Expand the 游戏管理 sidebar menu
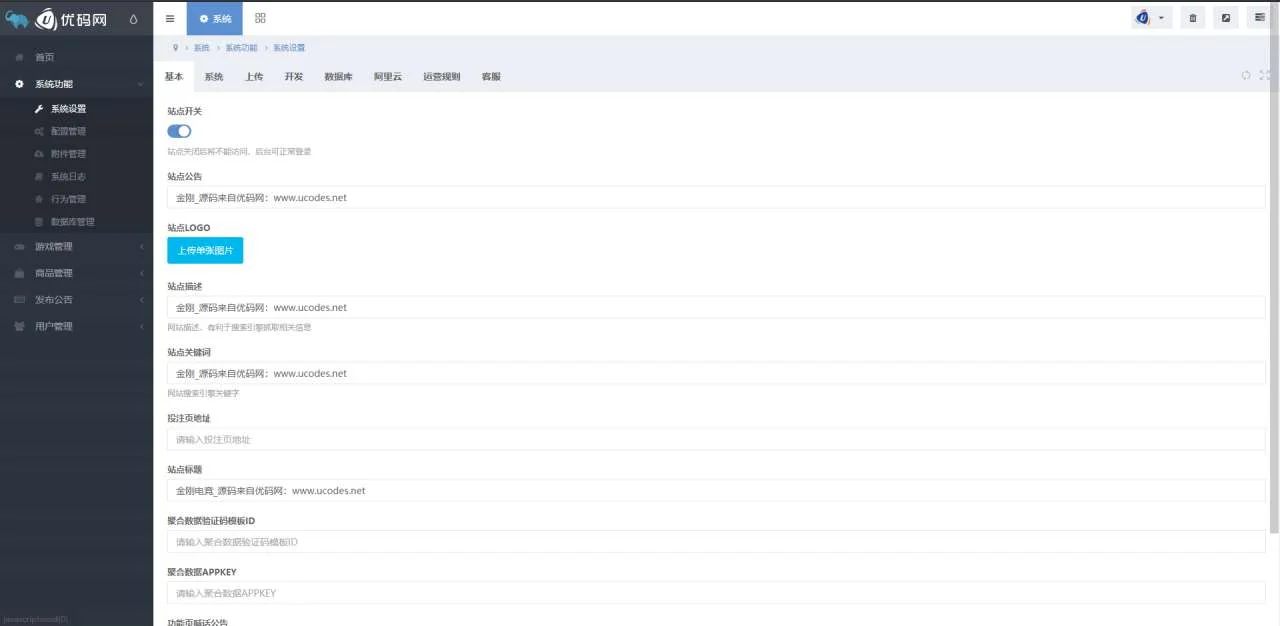The width and height of the screenshot is (1280, 626). click(76, 247)
